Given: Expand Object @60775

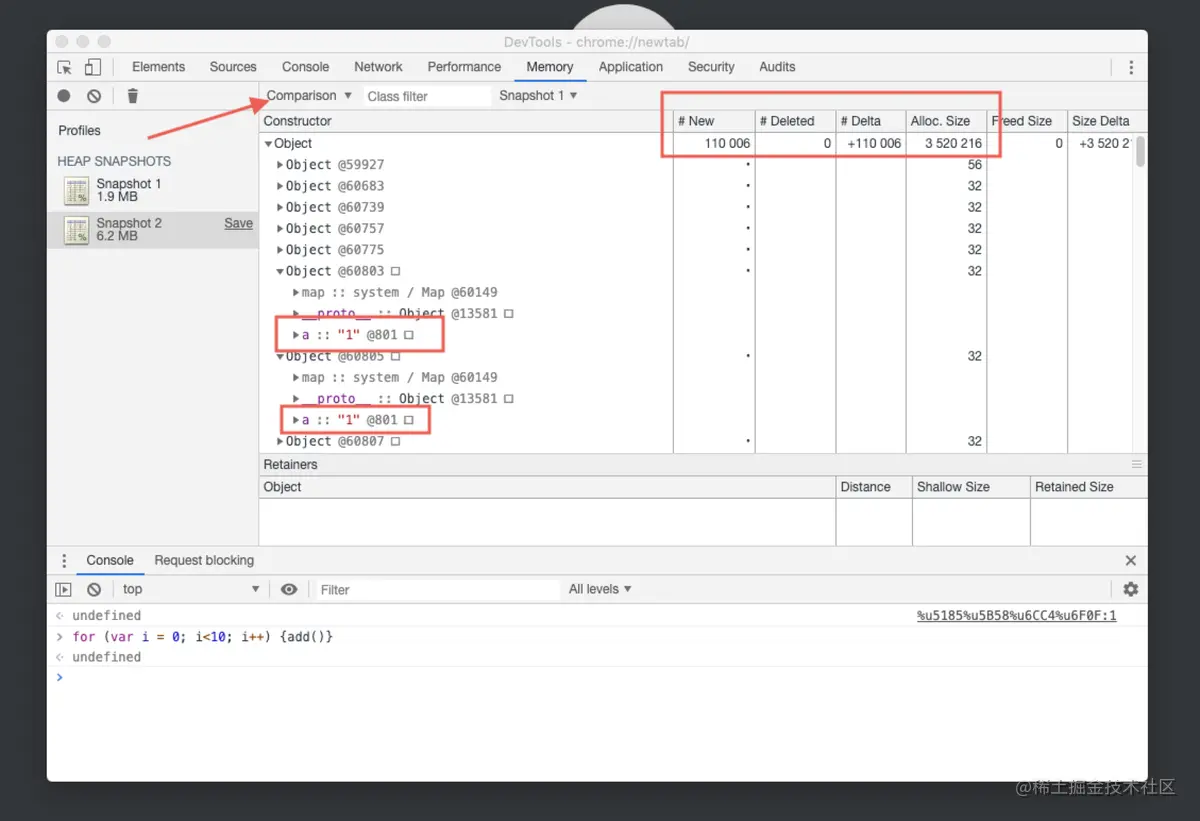Looking at the screenshot, I should (x=280, y=250).
